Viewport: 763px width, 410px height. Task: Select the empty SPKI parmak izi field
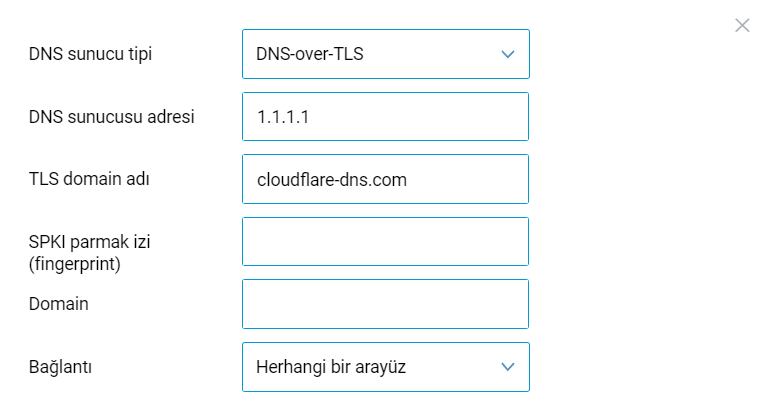coord(385,242)
